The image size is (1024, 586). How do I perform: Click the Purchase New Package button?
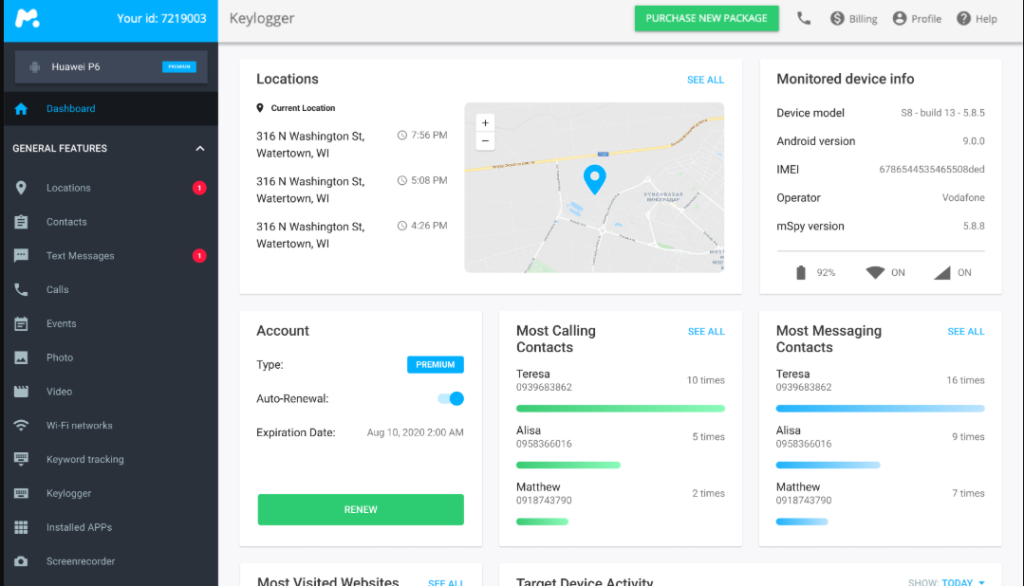click(x=706, y=18)
